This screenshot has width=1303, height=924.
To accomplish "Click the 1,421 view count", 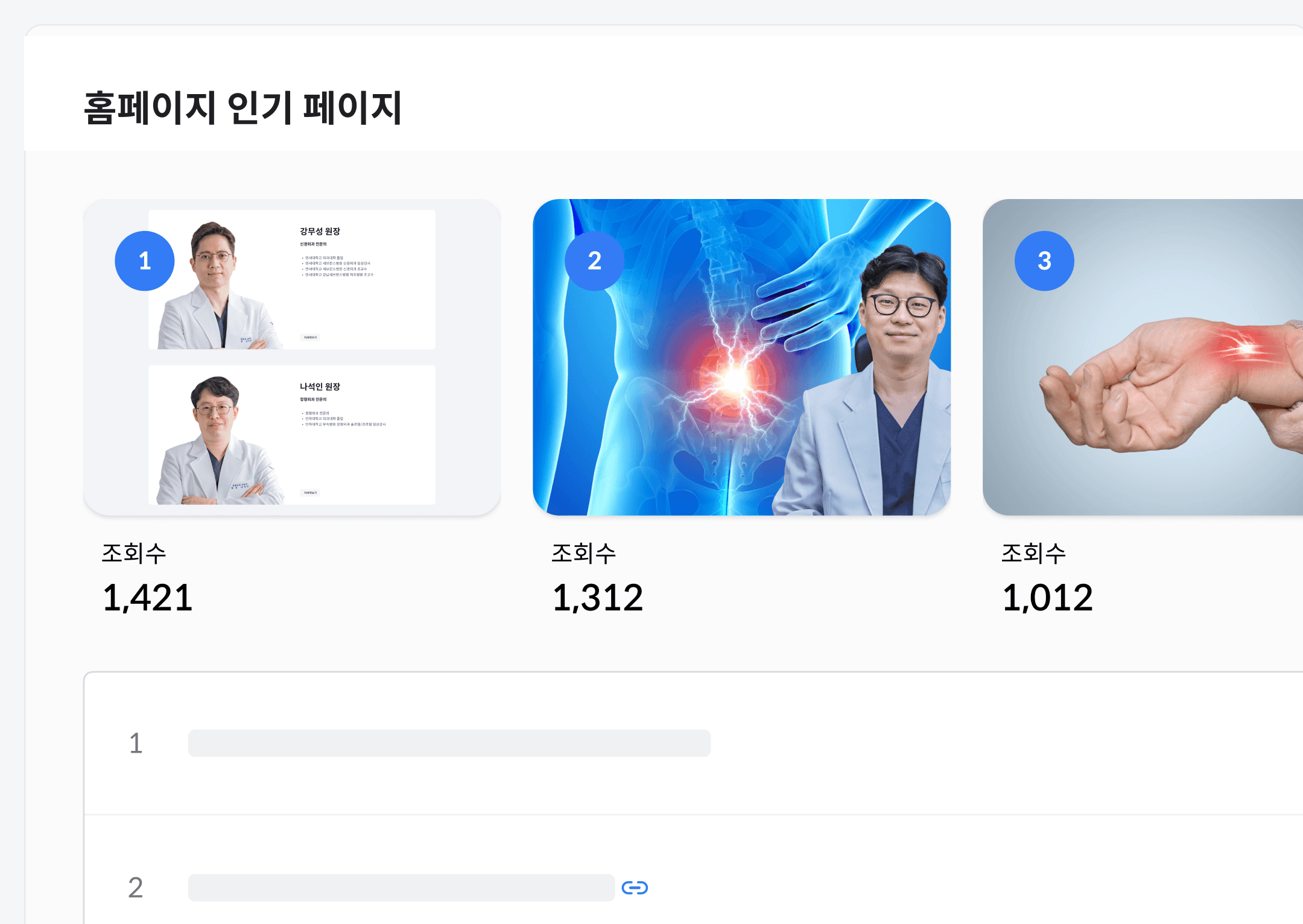I will 148,598.
